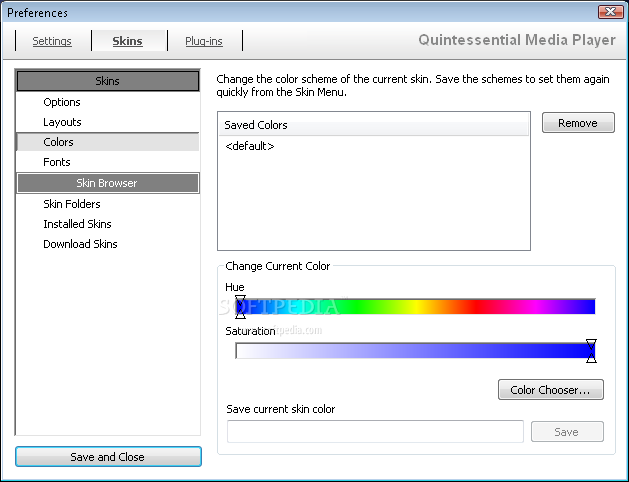Click the Hue slider handle
This screenshot has width=629, height=482.
click(240, 307)
